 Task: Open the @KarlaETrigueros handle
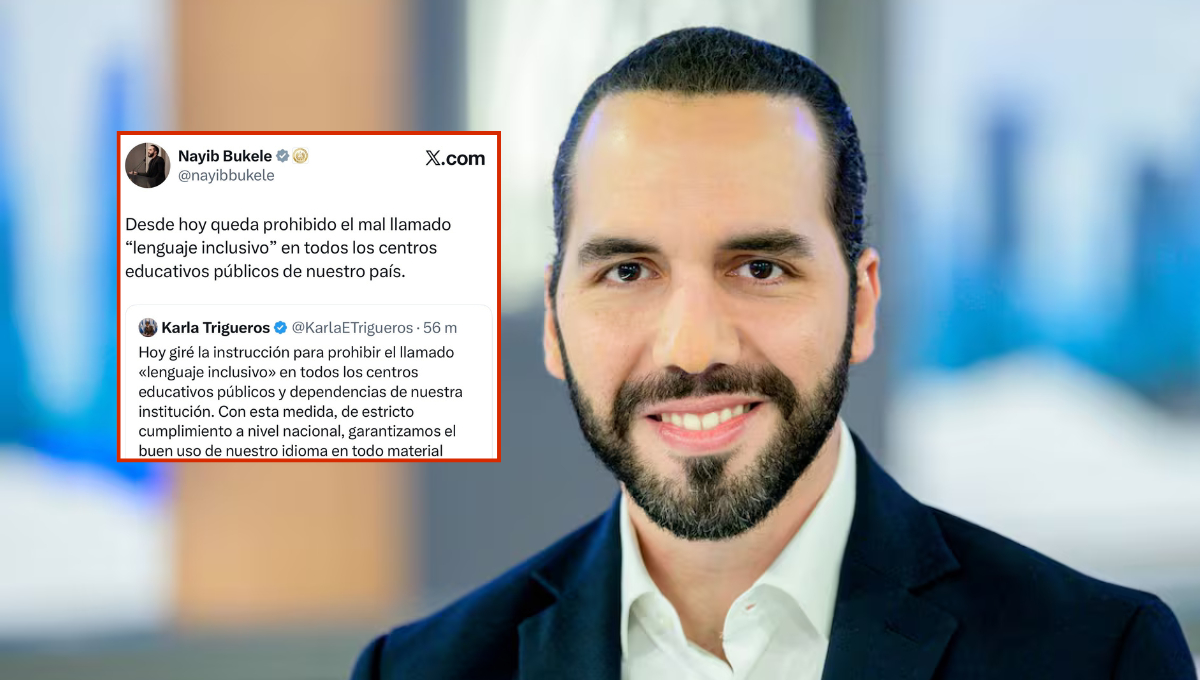(352, 328)
